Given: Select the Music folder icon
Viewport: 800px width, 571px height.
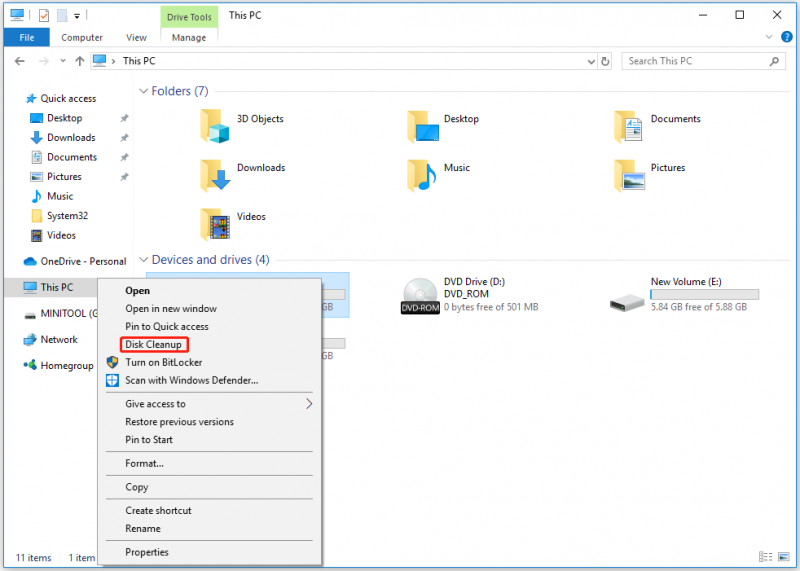Looking at the screenshot, I should (x=421, y=175).
